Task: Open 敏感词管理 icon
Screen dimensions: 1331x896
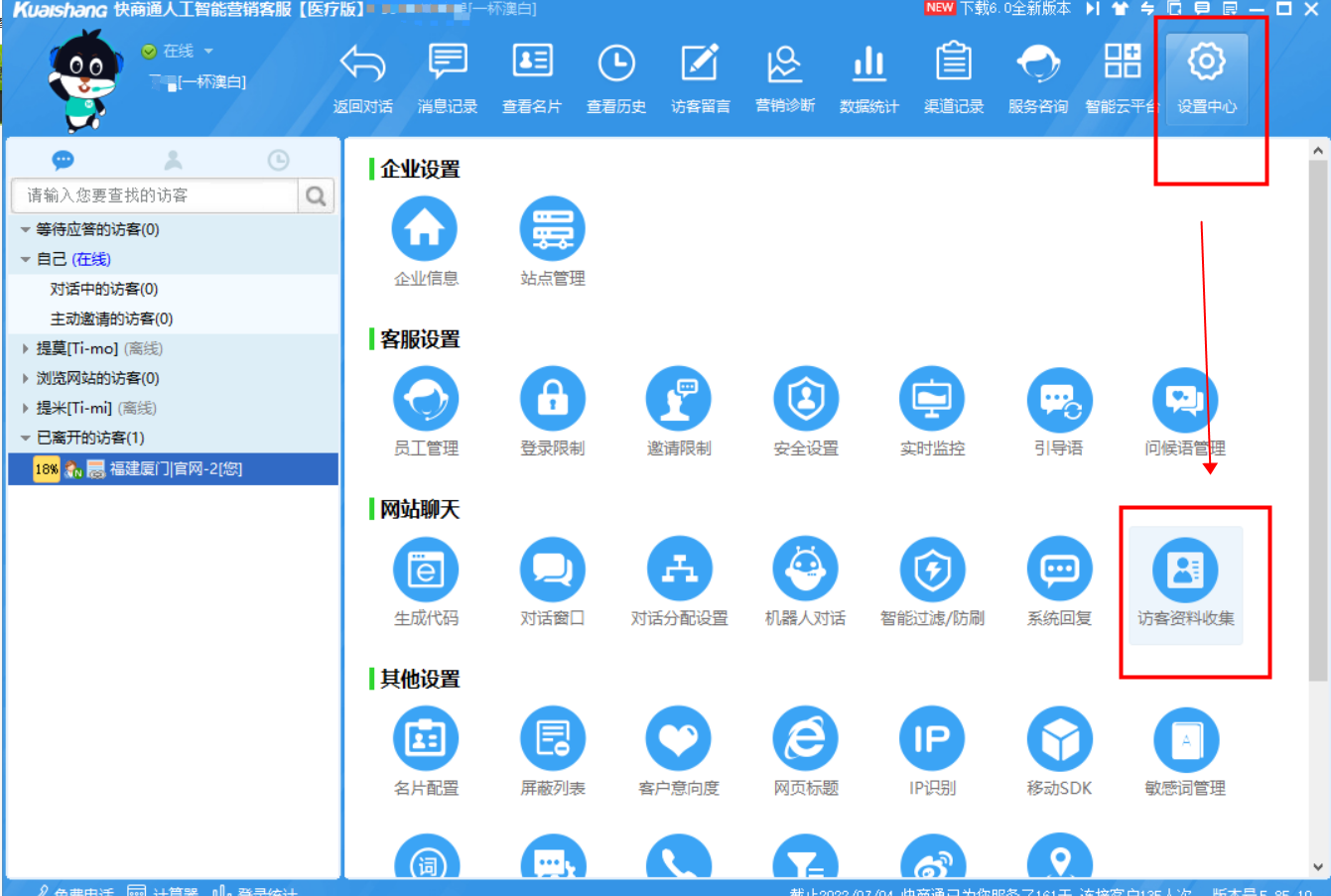Action: point(1185,740)
